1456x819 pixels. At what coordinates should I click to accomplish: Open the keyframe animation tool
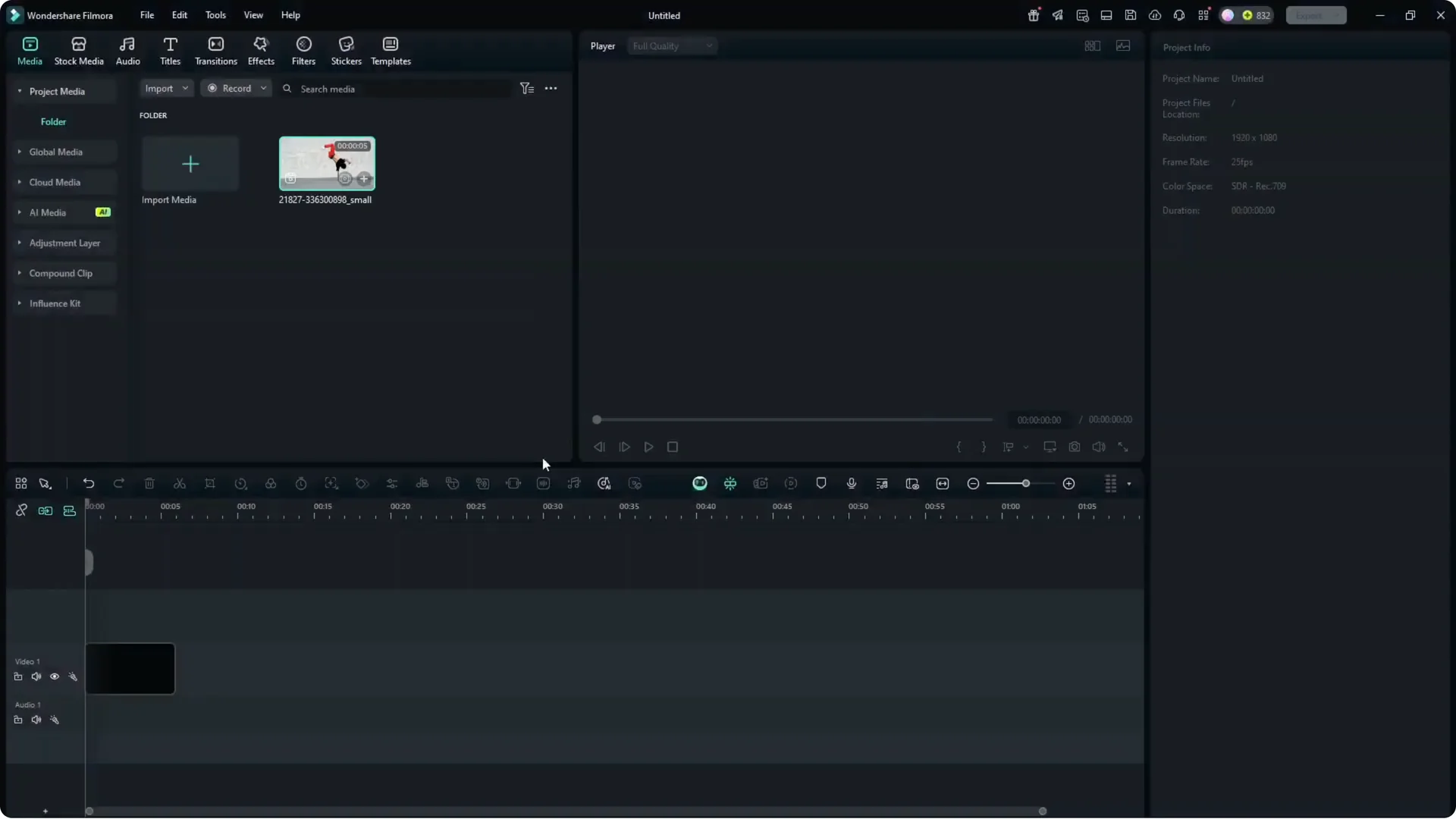coord(362,483)
